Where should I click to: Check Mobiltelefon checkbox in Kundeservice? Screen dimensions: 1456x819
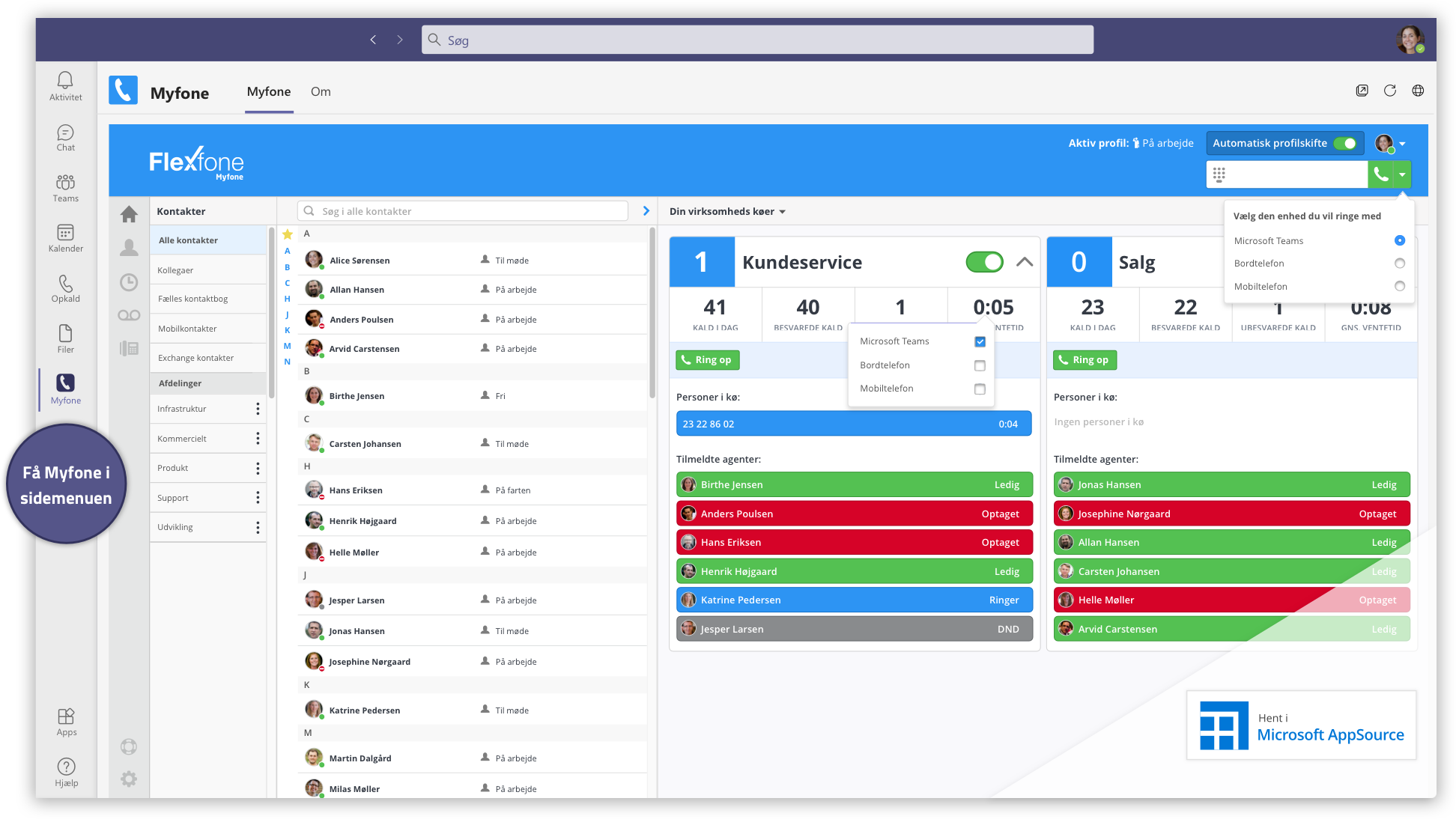click(980, 389)
